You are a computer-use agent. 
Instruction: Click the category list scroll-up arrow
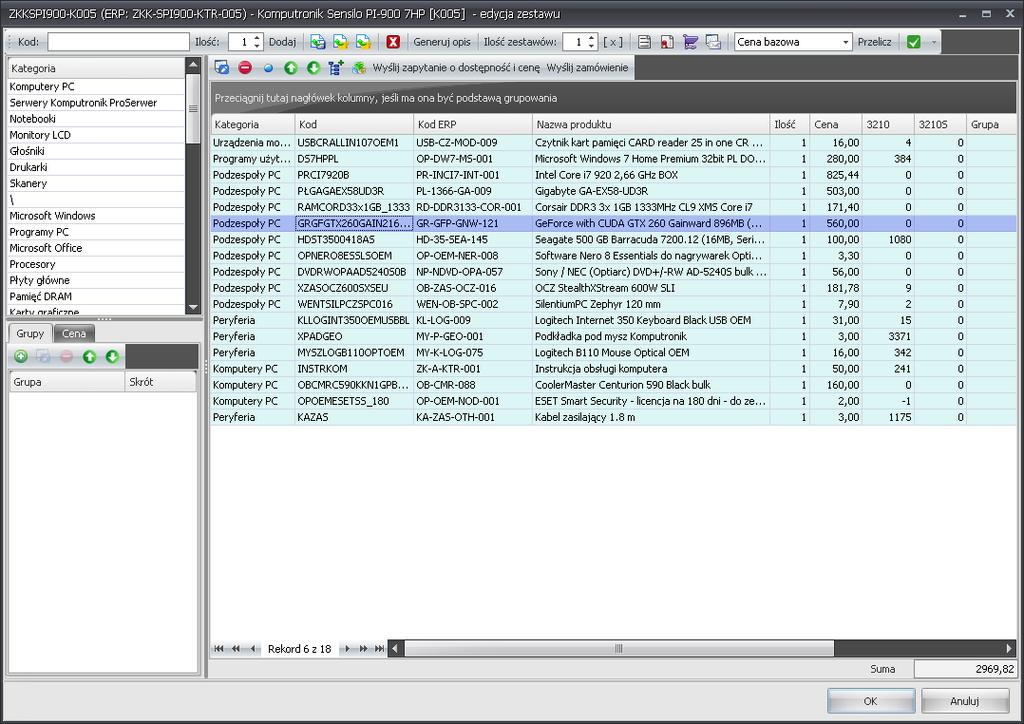click(x=193, y=65)
